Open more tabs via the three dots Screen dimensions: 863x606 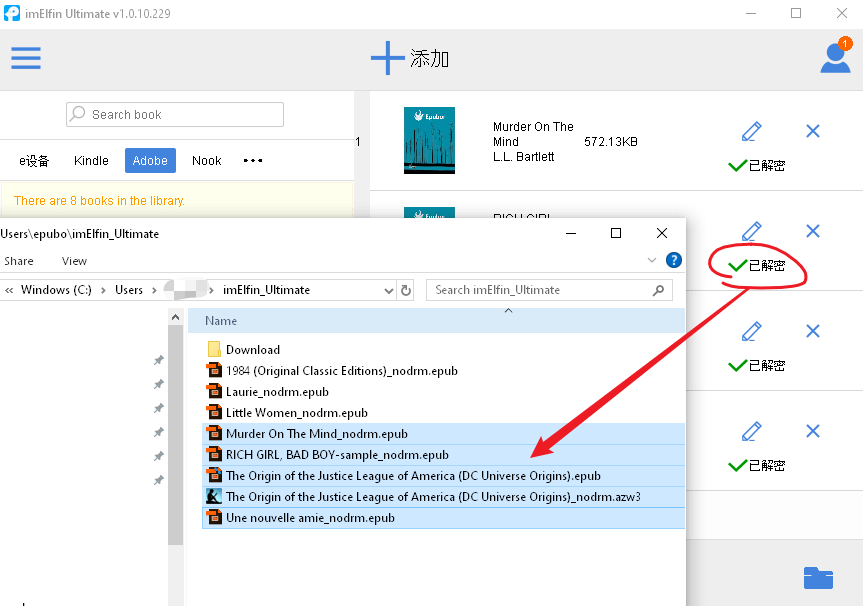pos(253,161)
